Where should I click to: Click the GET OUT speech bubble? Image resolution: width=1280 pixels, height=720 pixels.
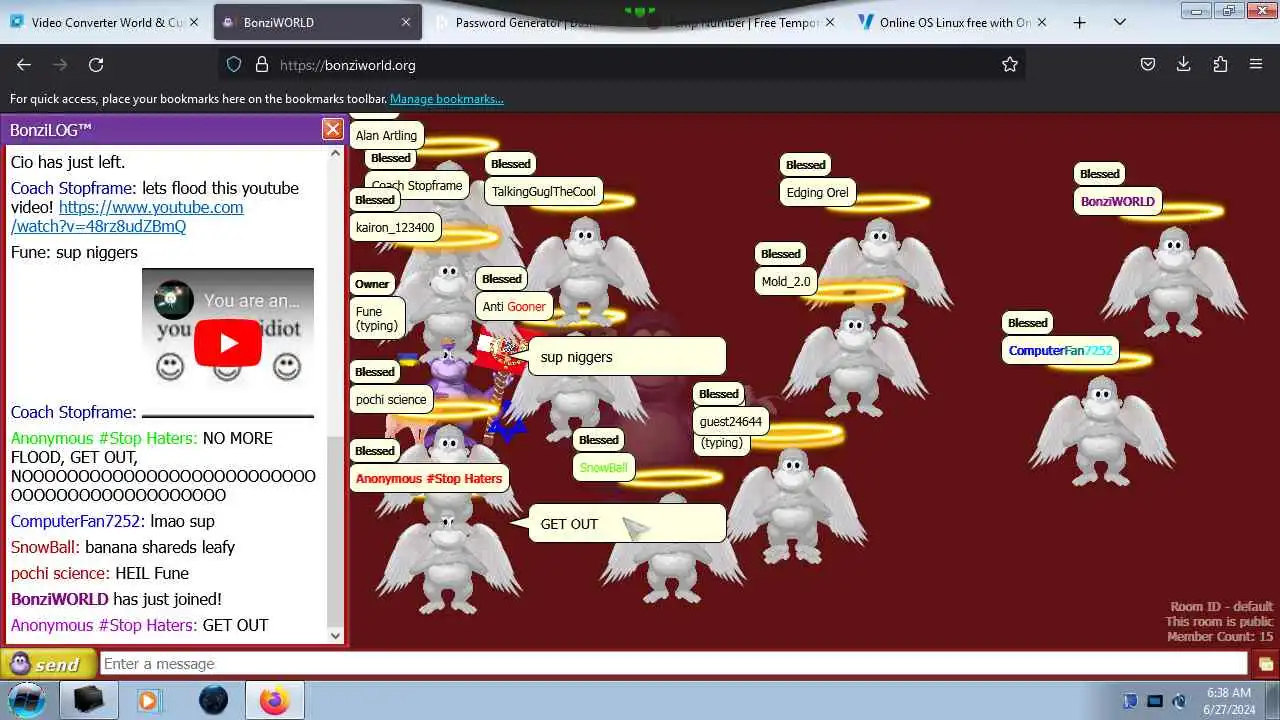click(x=626, y=524)
